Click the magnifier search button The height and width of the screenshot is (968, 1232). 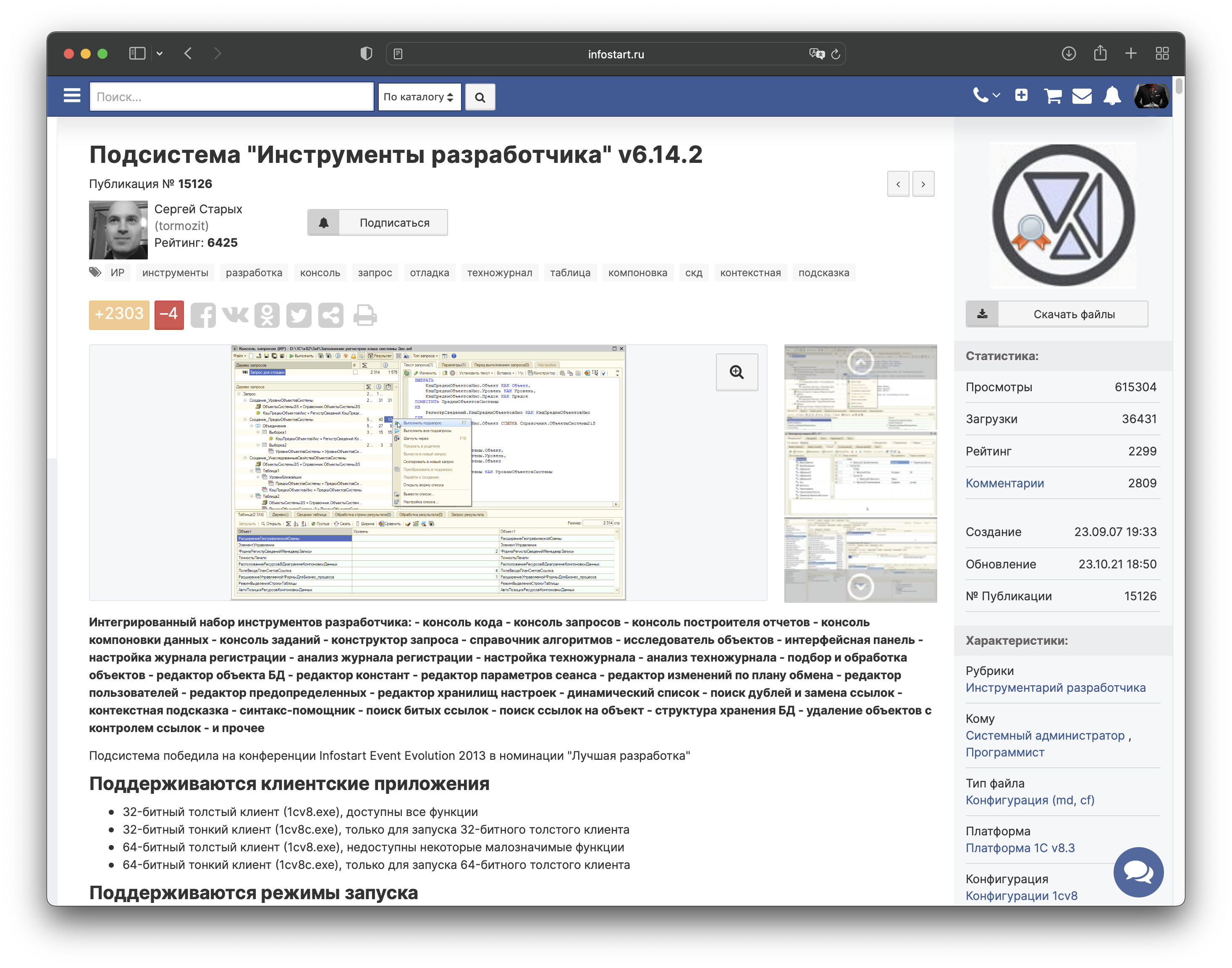(x=480, y=97)
